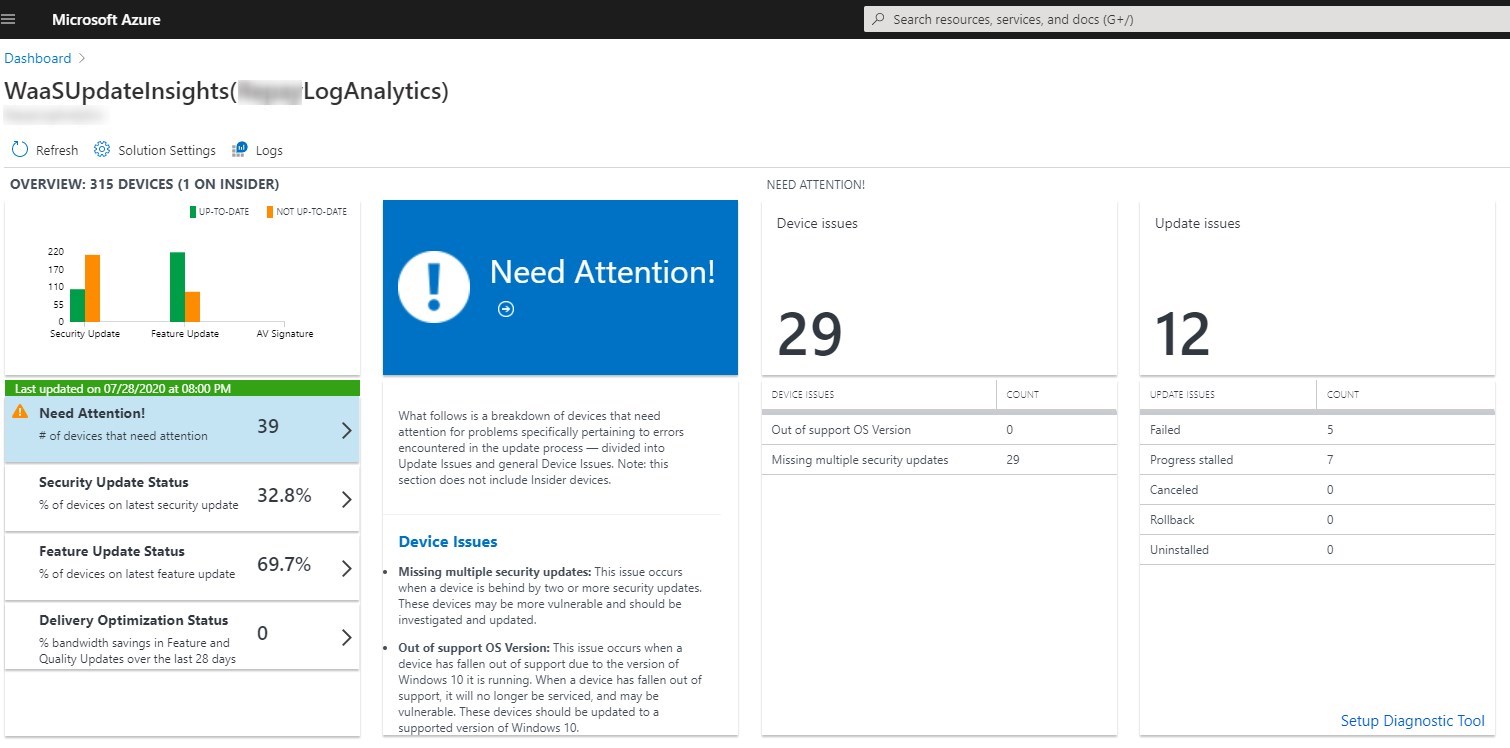Click the UPDATE ISSUES column header
This screenshot has width=1510, height=748.
1182,394
